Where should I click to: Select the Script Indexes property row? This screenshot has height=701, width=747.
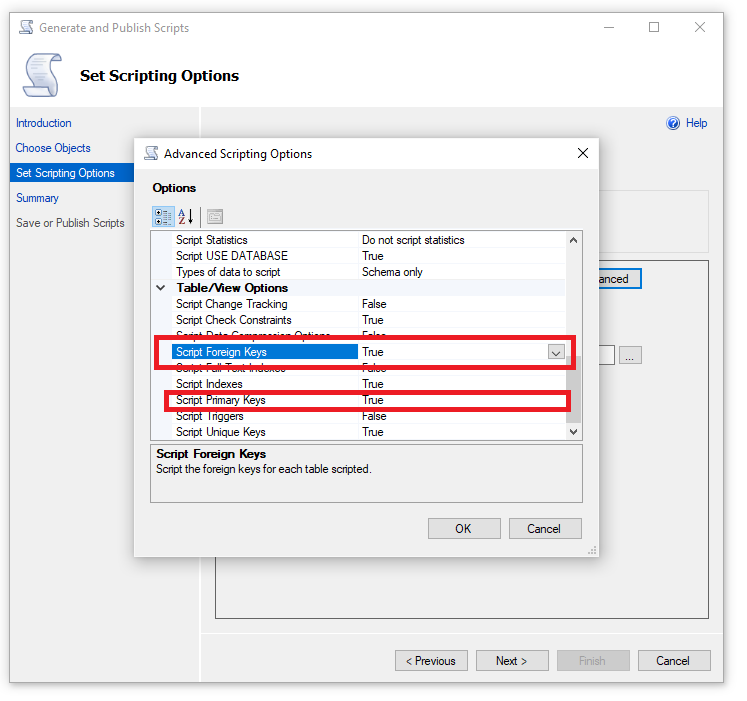[209, 384]
